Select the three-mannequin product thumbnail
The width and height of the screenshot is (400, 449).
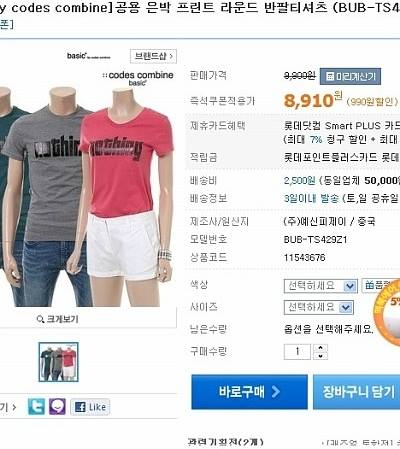click(x=59, y=362)
